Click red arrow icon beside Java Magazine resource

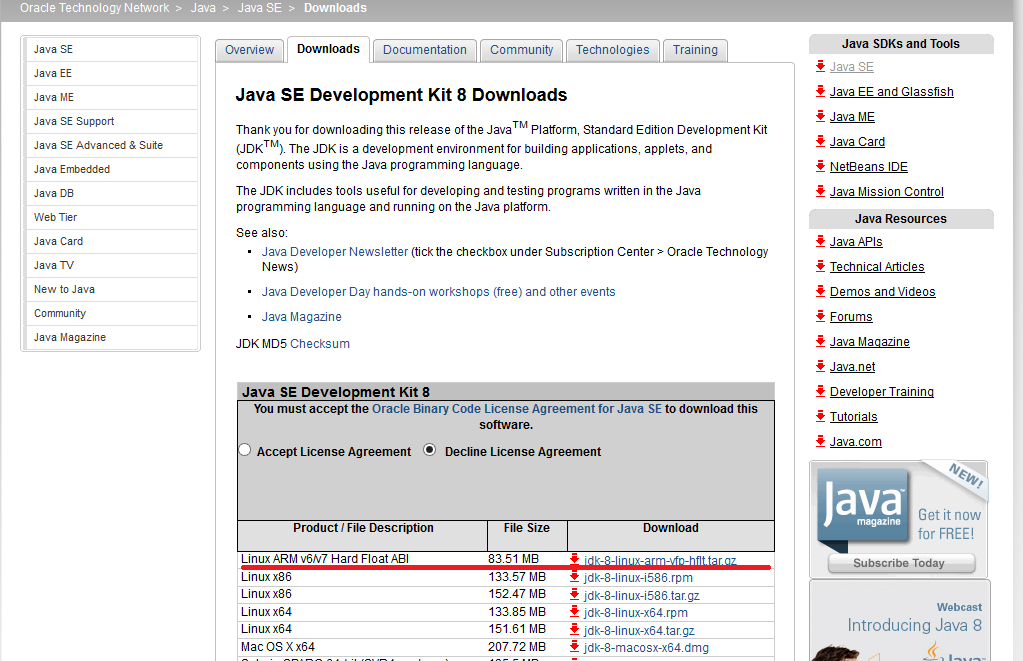click(821, 341)
